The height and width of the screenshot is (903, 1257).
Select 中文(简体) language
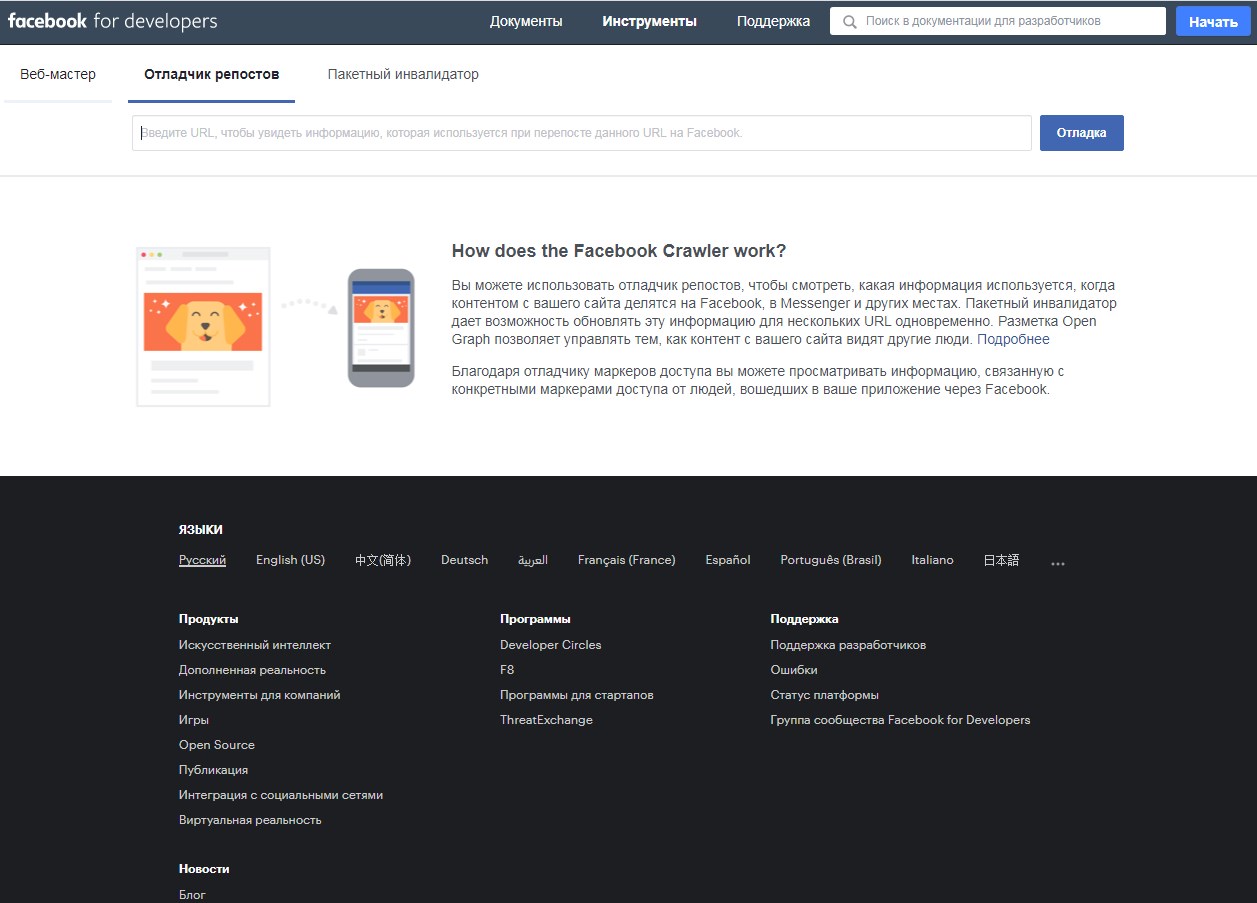tap(383, 560)
